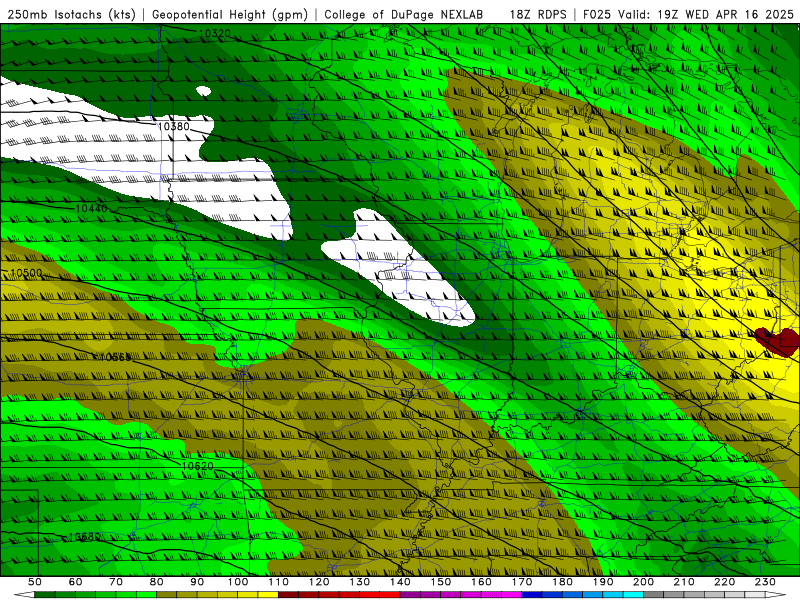Click the right arrow end of the colorbar

[776, 595]
